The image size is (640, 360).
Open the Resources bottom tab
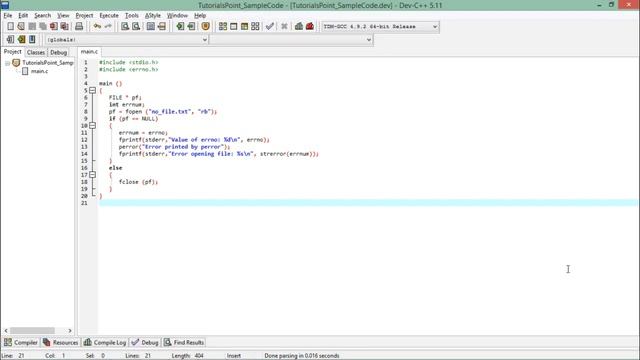point(60,342)
